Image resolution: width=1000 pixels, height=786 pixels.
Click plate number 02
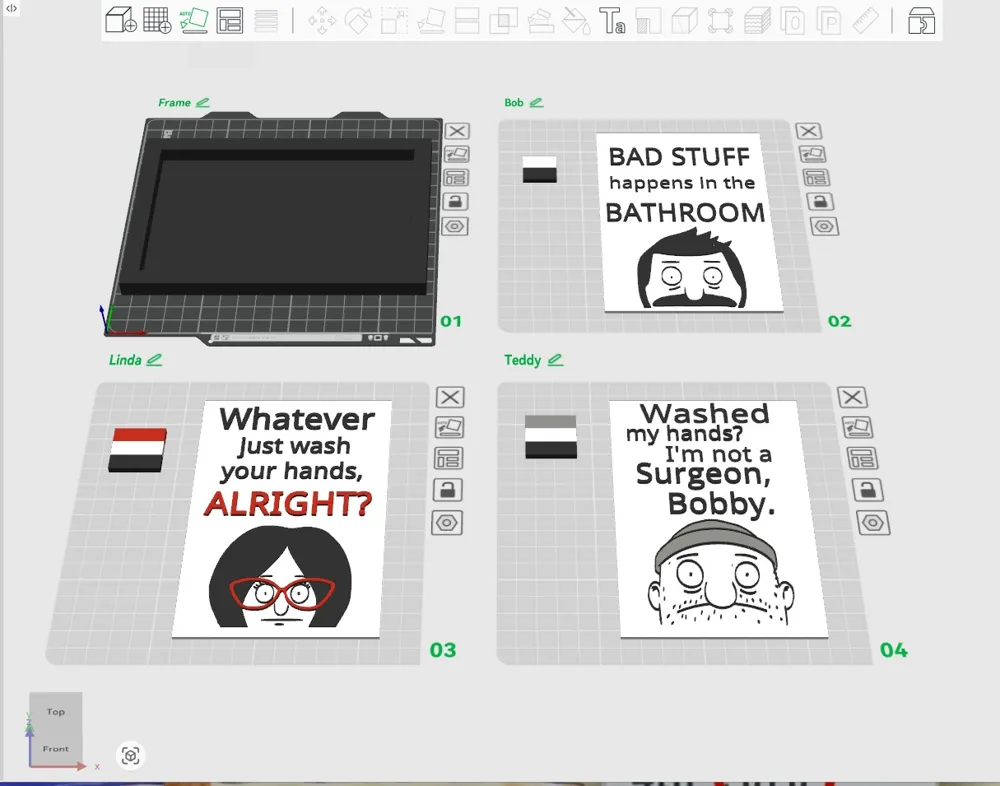[x=839, y=321]
